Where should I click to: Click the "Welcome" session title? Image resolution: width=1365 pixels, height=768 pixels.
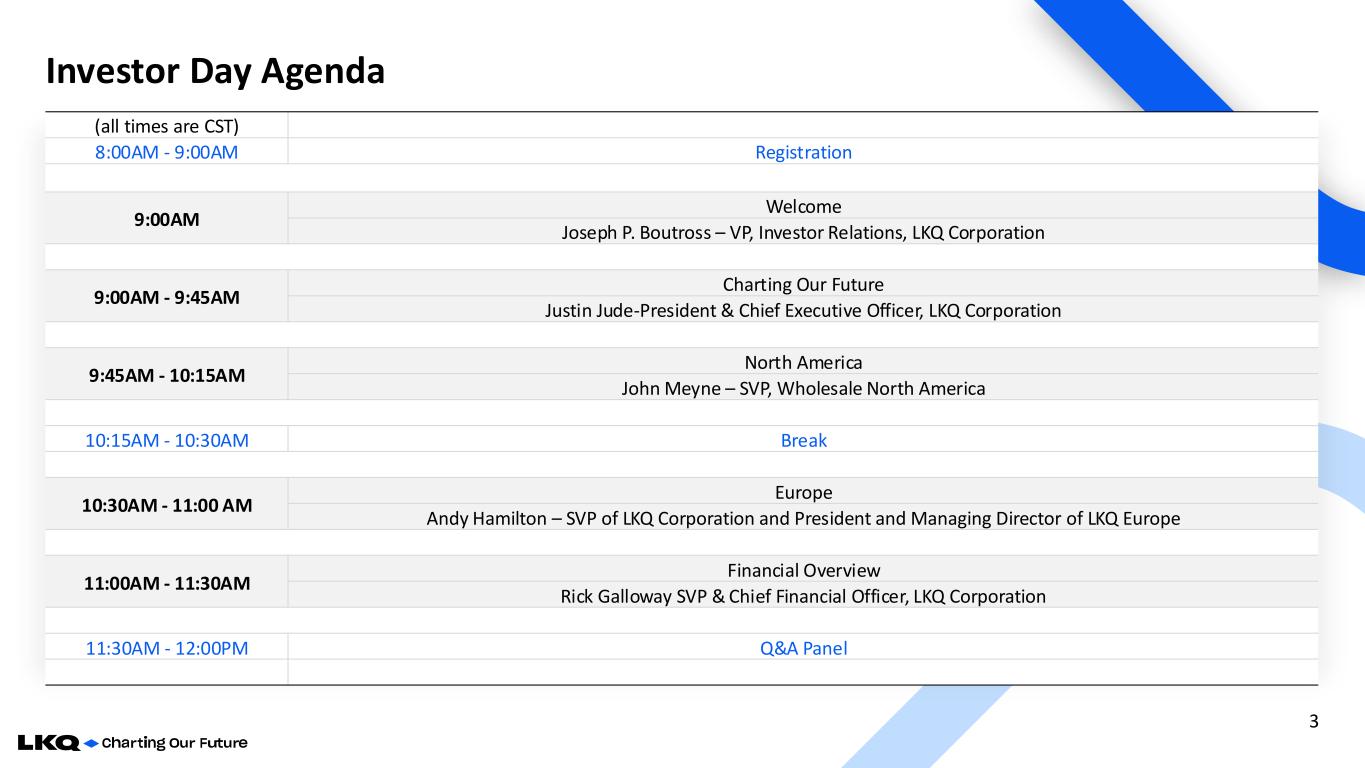click(803, 206)
